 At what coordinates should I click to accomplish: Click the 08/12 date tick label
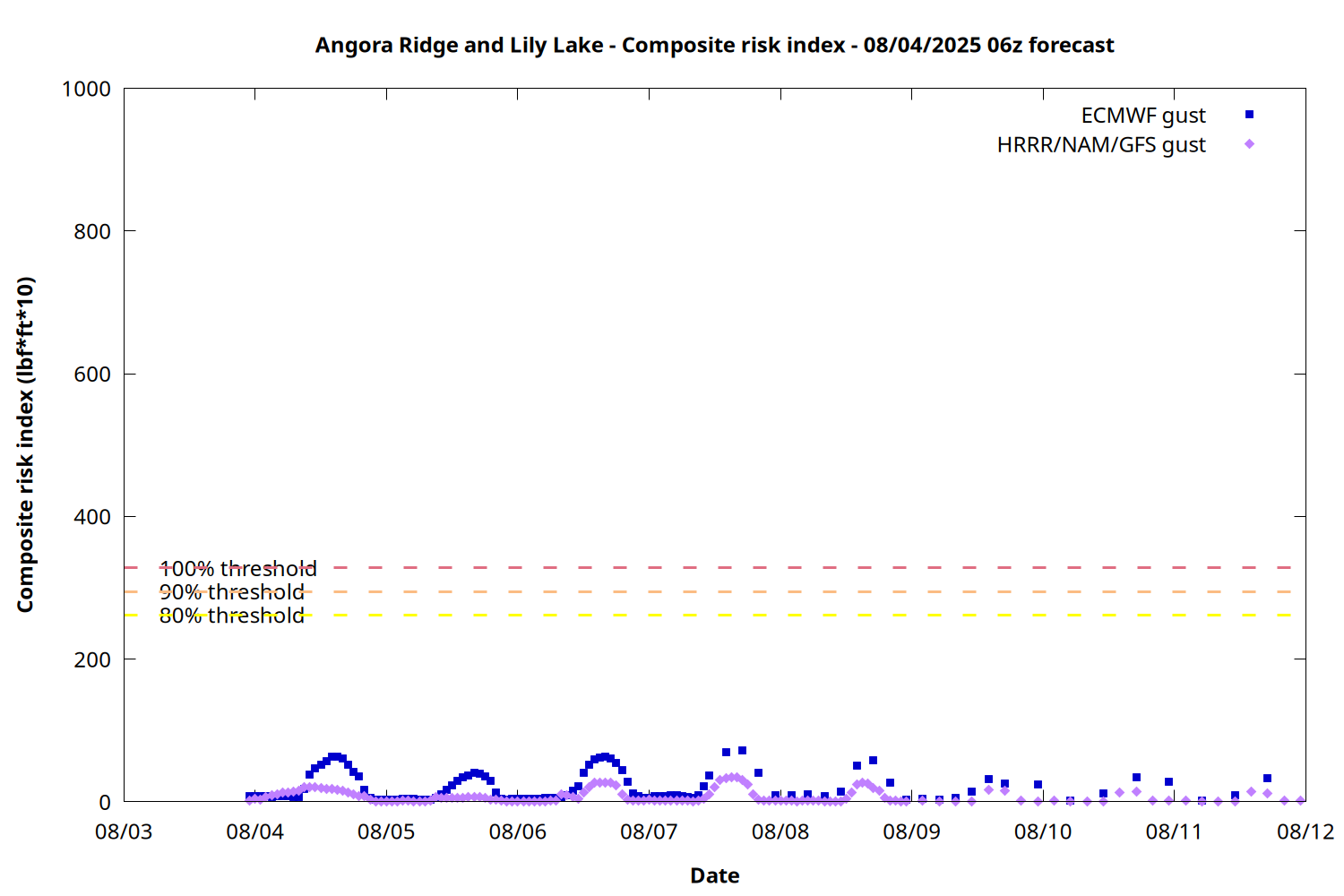pyautogui.click(x=1305, y=831)
